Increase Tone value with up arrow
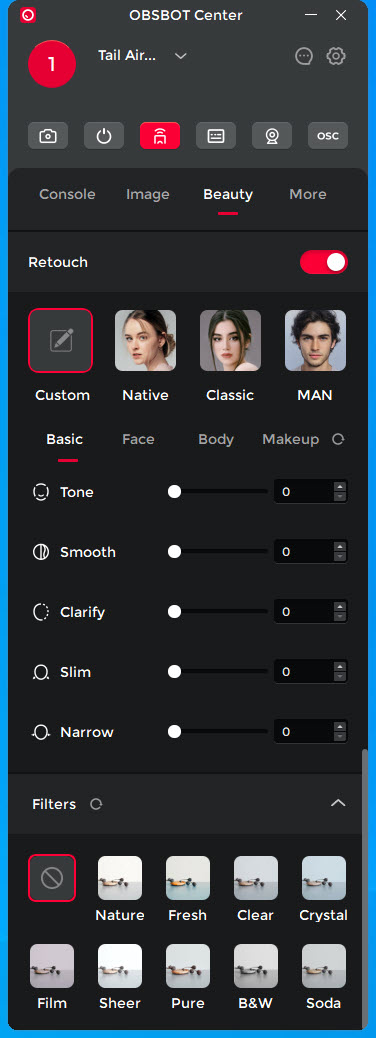376x1038 pixels. coord(340,487)
